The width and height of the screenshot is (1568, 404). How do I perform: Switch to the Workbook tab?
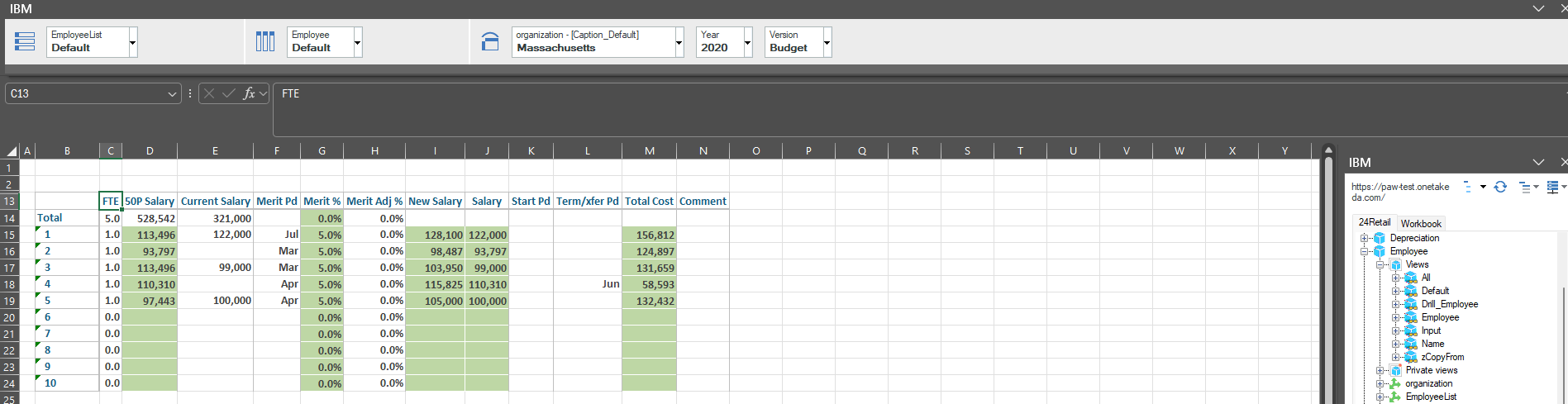(1420, 223)
